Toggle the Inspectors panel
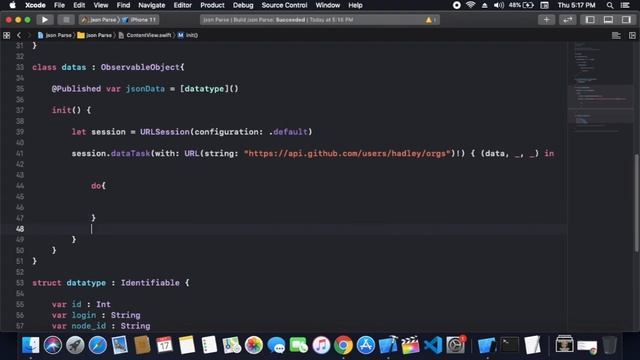This screenshot has width=640, height=360. [626, 20]
